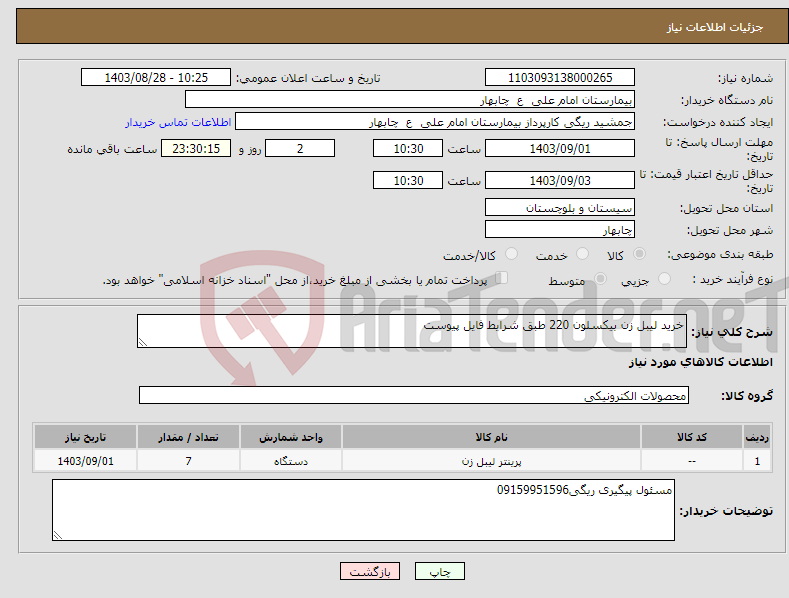Click the کد کالا column header
This screenshot has width=789, height=598.
click(692, 437)
